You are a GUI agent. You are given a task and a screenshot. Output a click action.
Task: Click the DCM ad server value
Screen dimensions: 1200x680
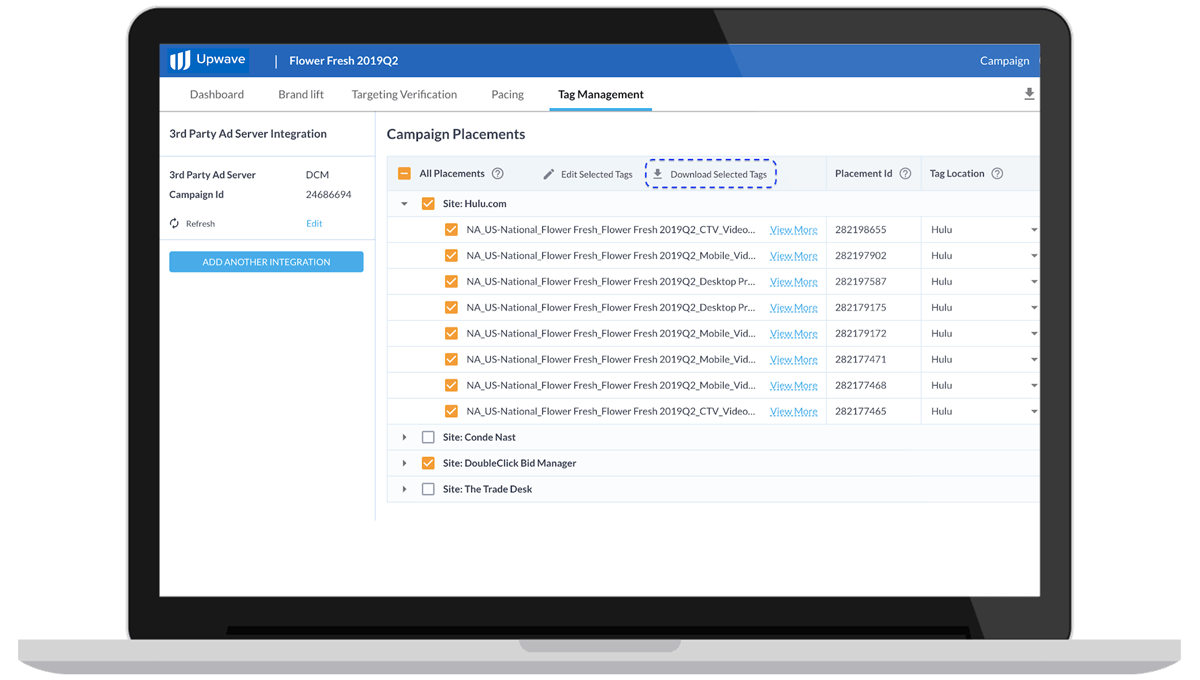(x=317, y=174)
